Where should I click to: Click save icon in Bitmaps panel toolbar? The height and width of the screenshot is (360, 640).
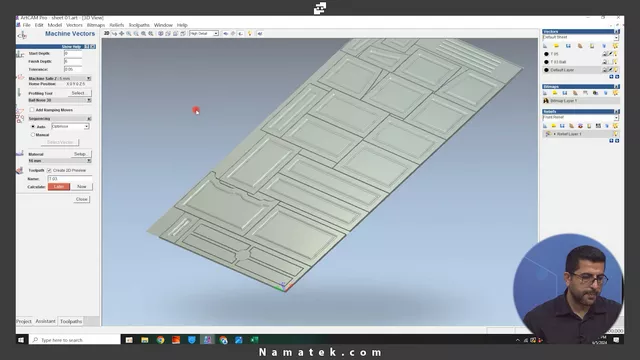565,93
